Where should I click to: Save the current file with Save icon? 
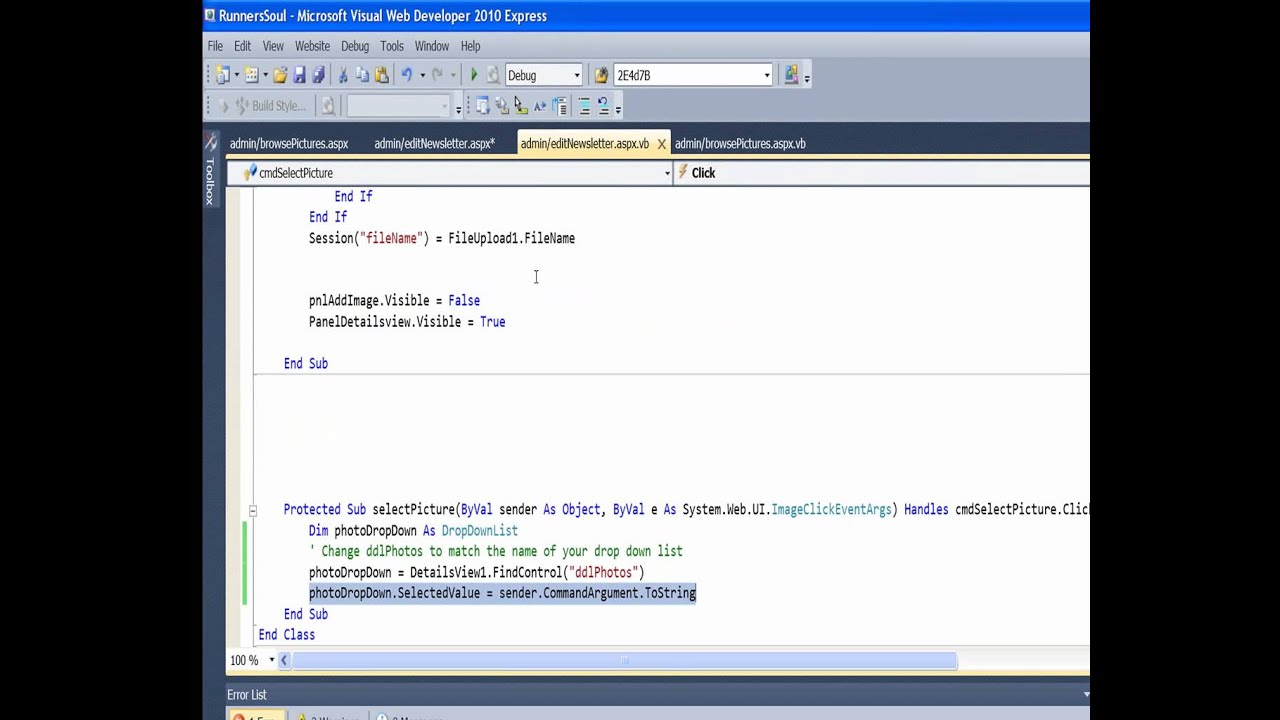299,75
